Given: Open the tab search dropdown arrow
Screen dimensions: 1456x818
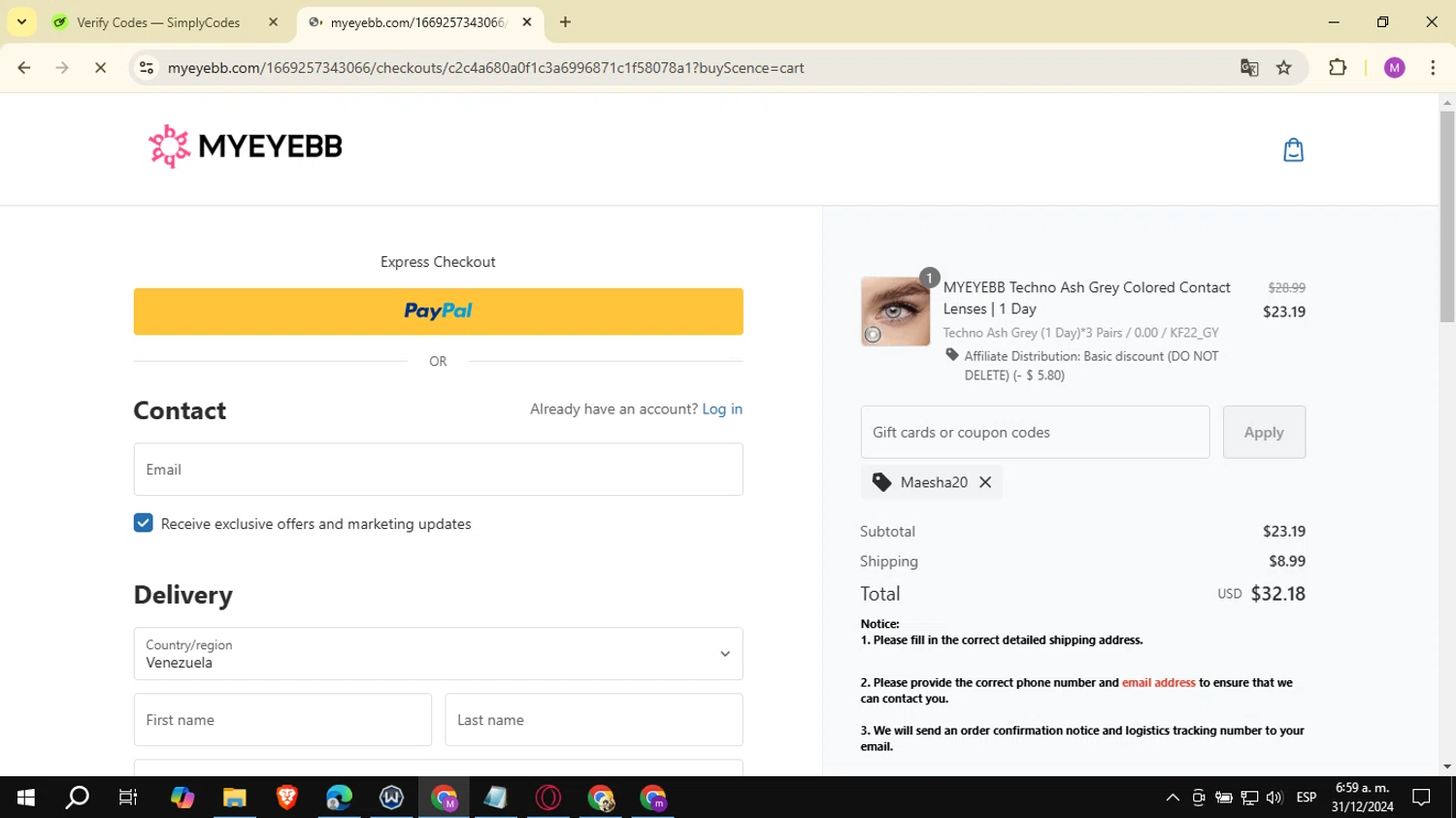Looking at the screenshot, I should point(21,21).
